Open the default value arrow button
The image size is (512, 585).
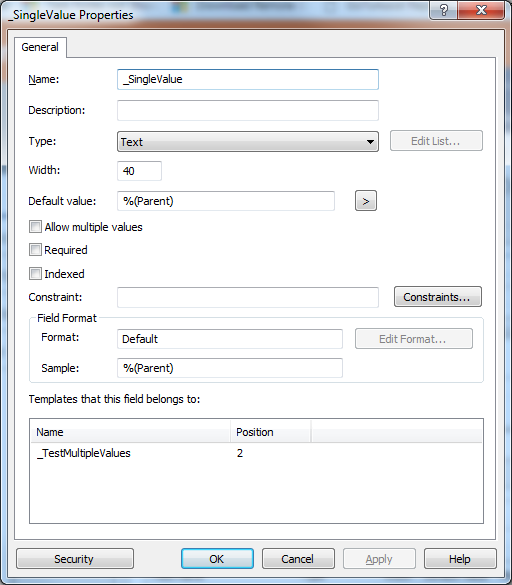coord(366,201)
